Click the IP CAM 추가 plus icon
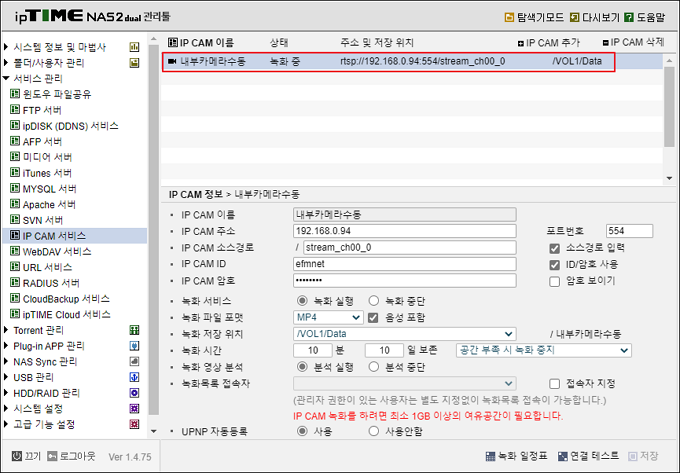The height and width of the screenshot is (473, 680). click(521, 43)
